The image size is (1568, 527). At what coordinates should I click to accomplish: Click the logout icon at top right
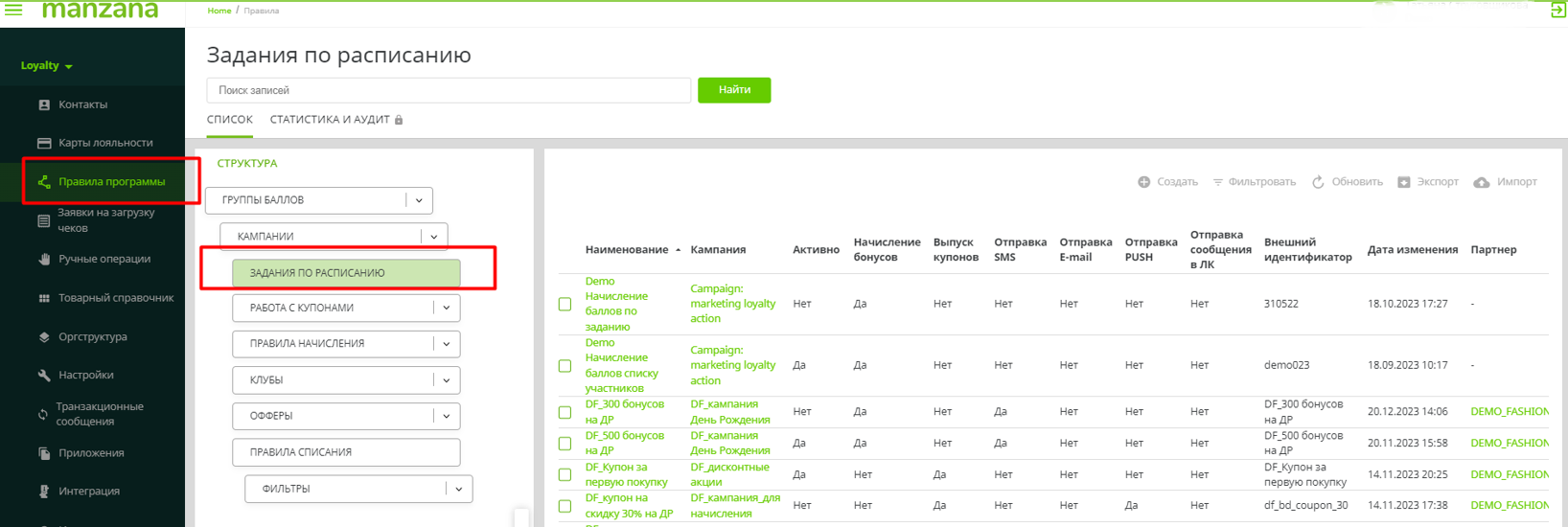(1557, 11)
